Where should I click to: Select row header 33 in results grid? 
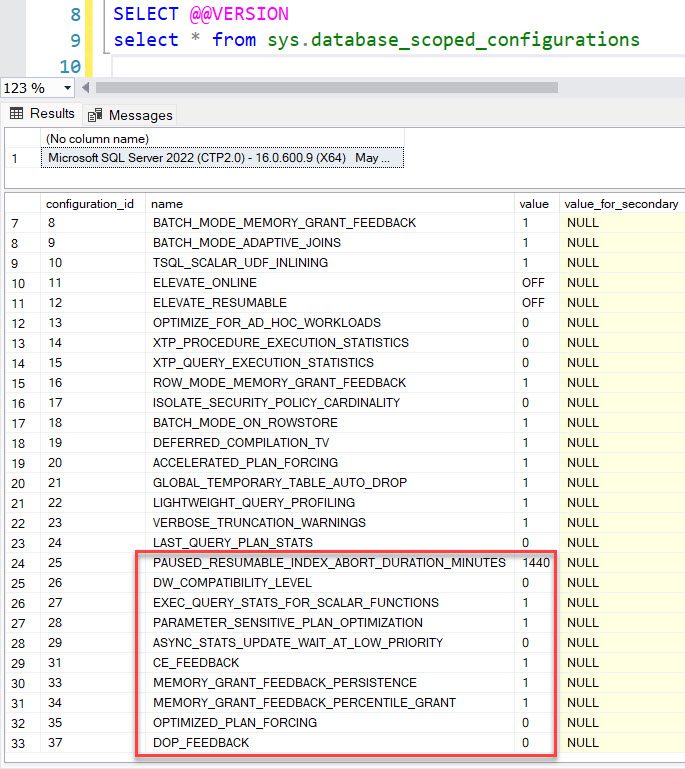click(x=23, y=743)
